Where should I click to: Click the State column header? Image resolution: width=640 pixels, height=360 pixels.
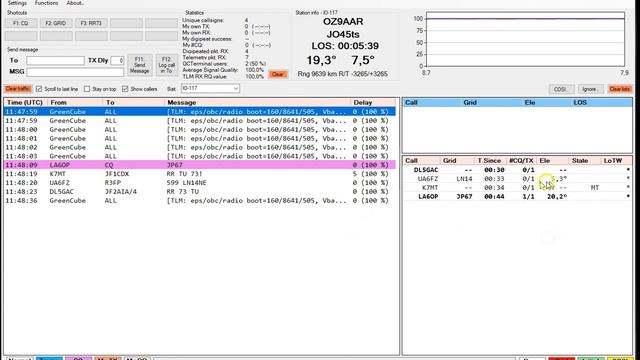point(585,161)
